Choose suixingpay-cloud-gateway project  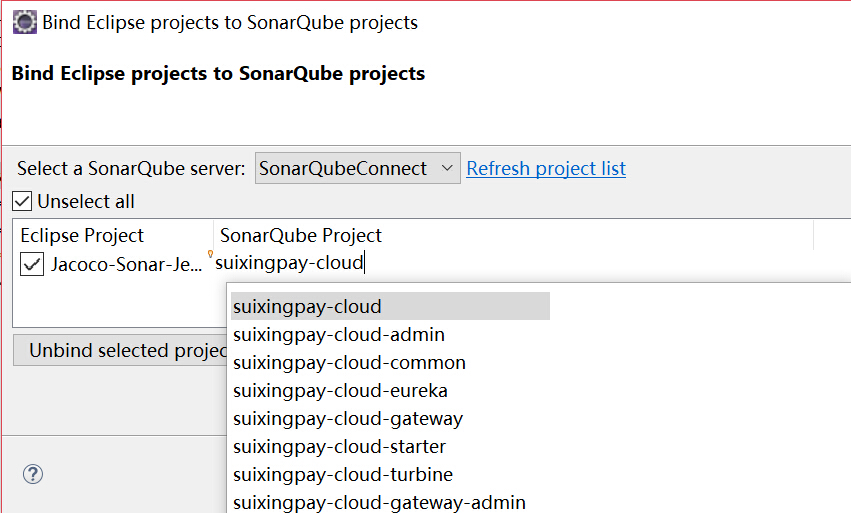point(347,418)
